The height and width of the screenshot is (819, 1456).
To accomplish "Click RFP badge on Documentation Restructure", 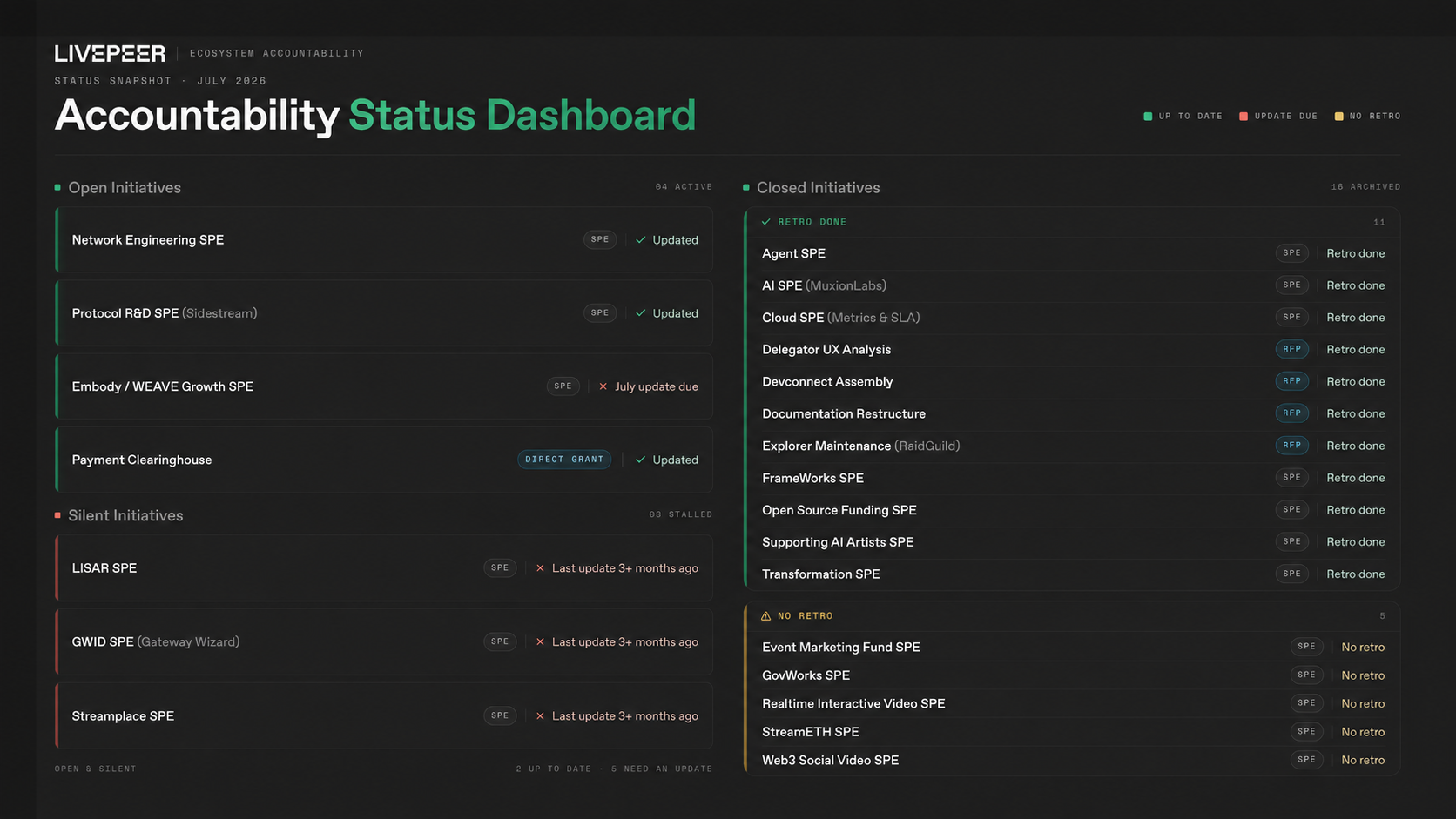I will coord(1292,413).
